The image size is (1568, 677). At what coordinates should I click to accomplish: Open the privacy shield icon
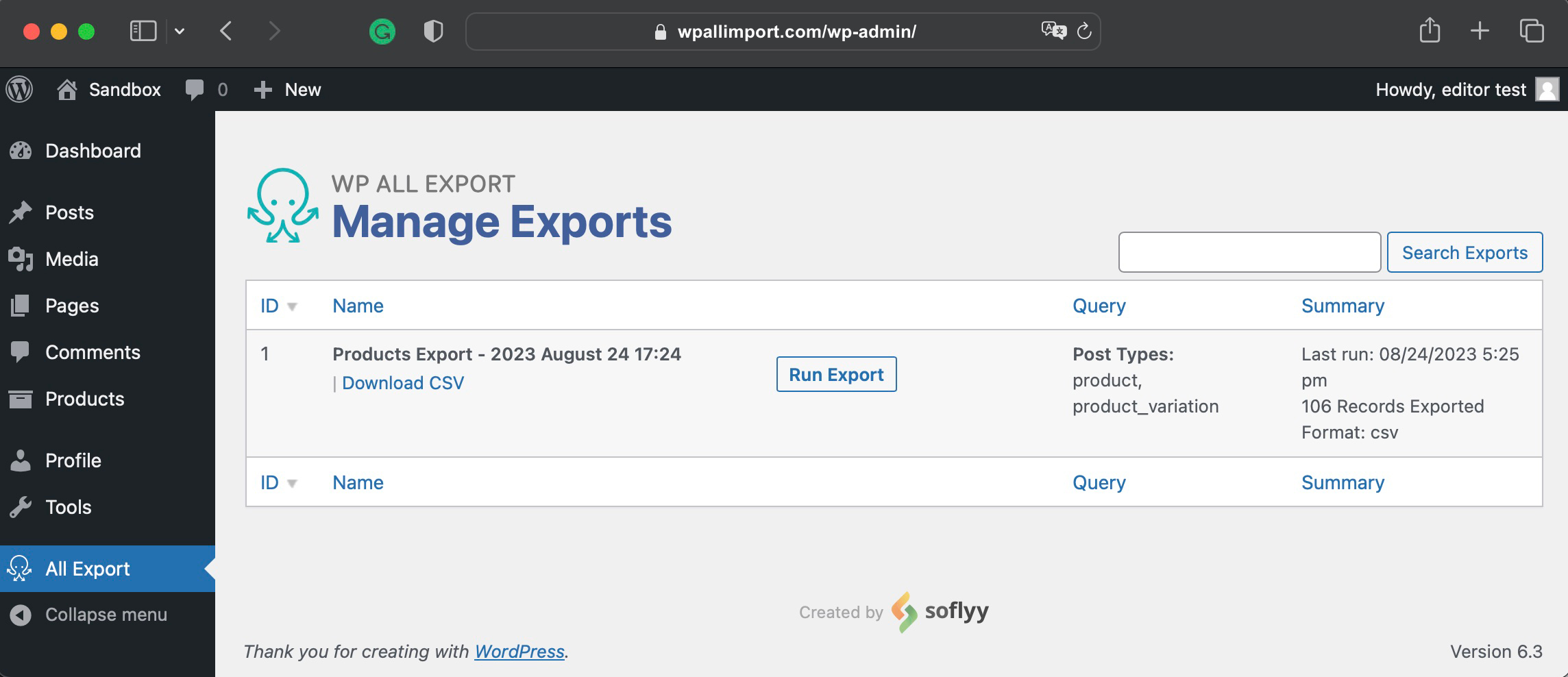point(433,32)
